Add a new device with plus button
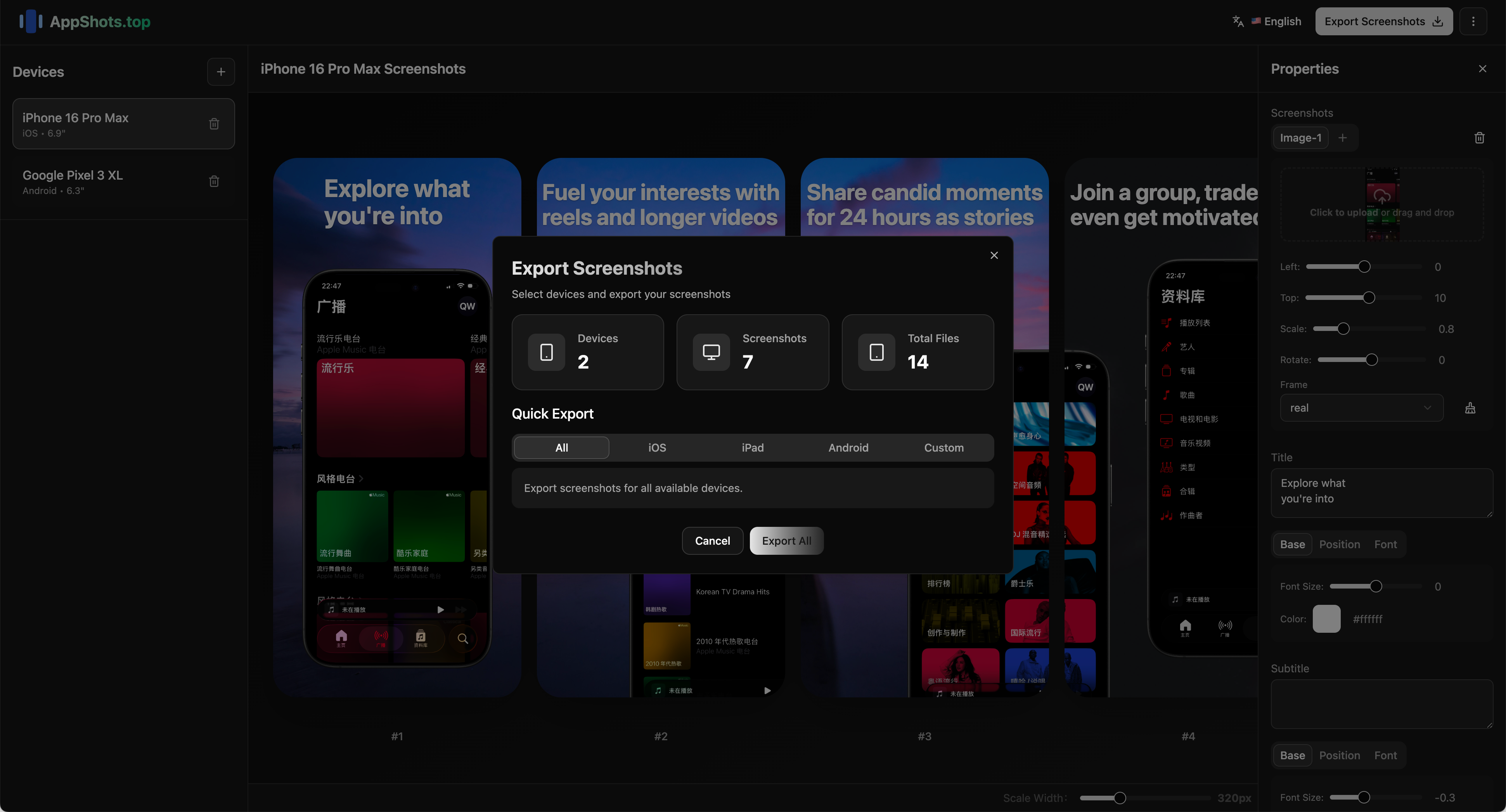Viewport: 1506px width, 812px height. point(221,72)
